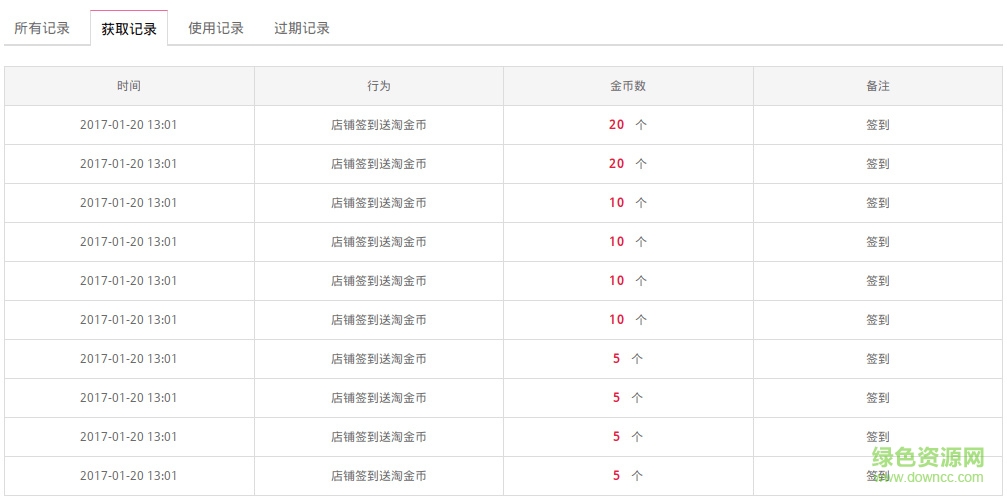1007x496 pixels.
Task: Select the last row's timestamp cell
Action: (129, 476)
